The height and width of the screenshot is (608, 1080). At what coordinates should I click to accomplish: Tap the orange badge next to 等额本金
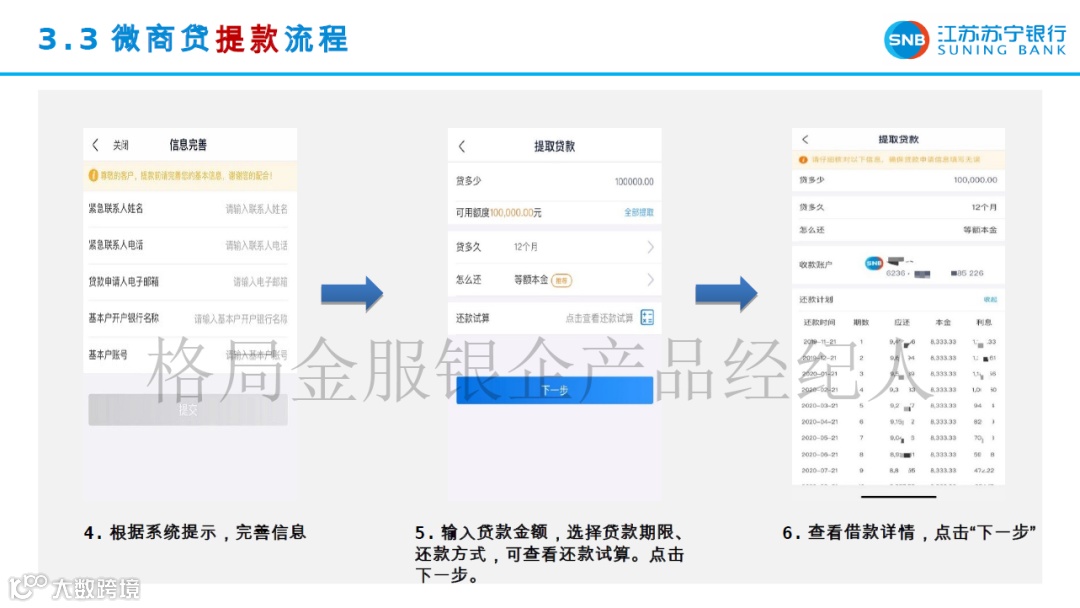[561, 280]
